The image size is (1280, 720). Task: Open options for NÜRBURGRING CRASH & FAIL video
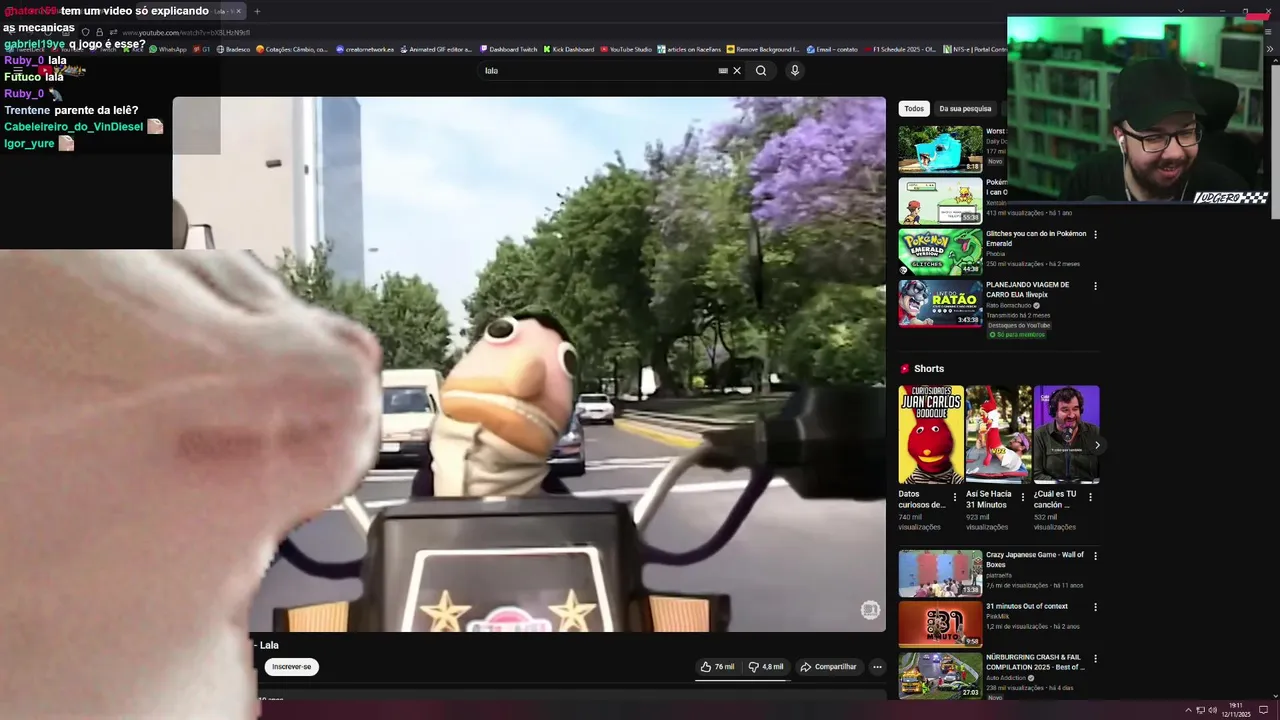1095,659
